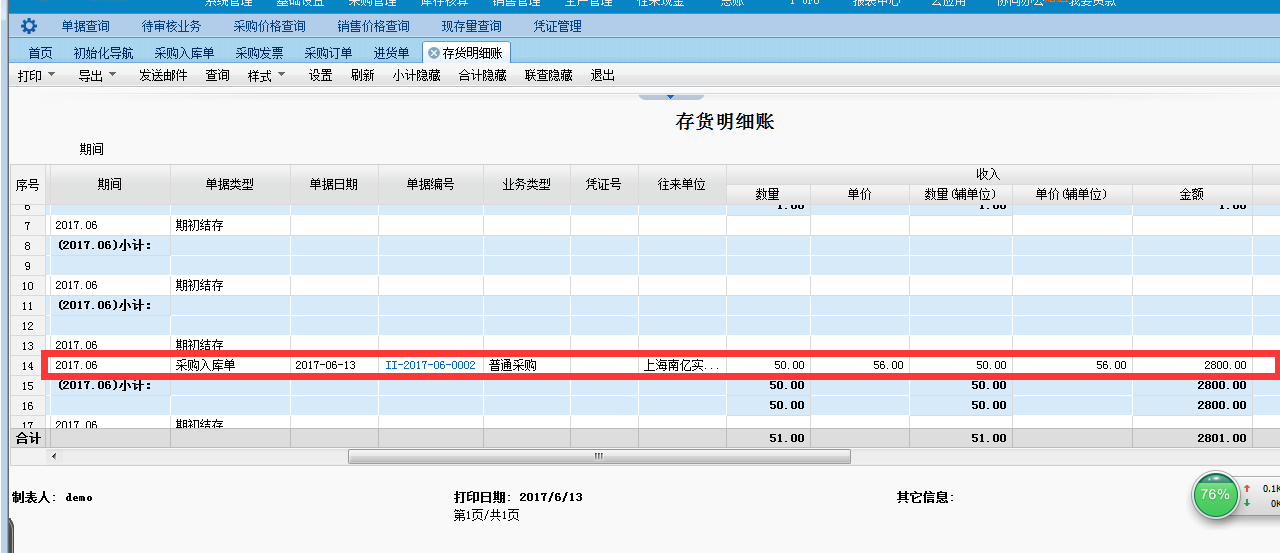
Task: Toggle 合计隐藏 to hide totals
Action: coord(483,76)
